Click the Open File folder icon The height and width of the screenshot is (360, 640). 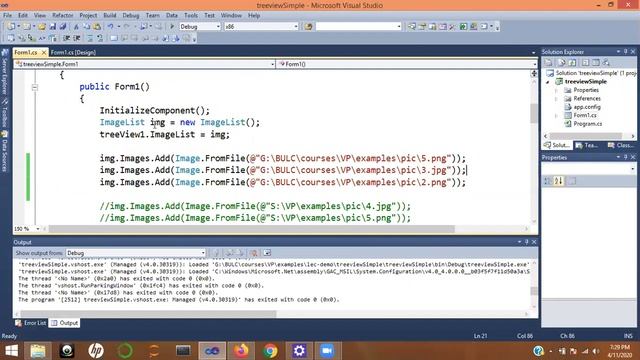42,27
